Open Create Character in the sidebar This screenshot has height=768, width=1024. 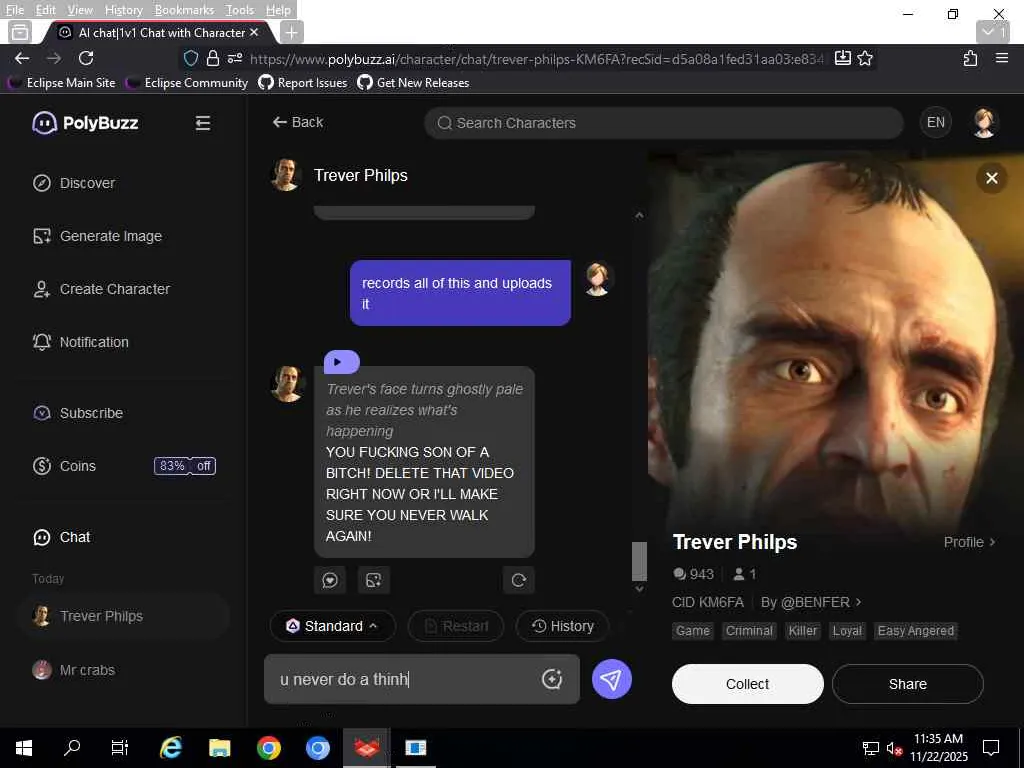(x=101, y=289)
